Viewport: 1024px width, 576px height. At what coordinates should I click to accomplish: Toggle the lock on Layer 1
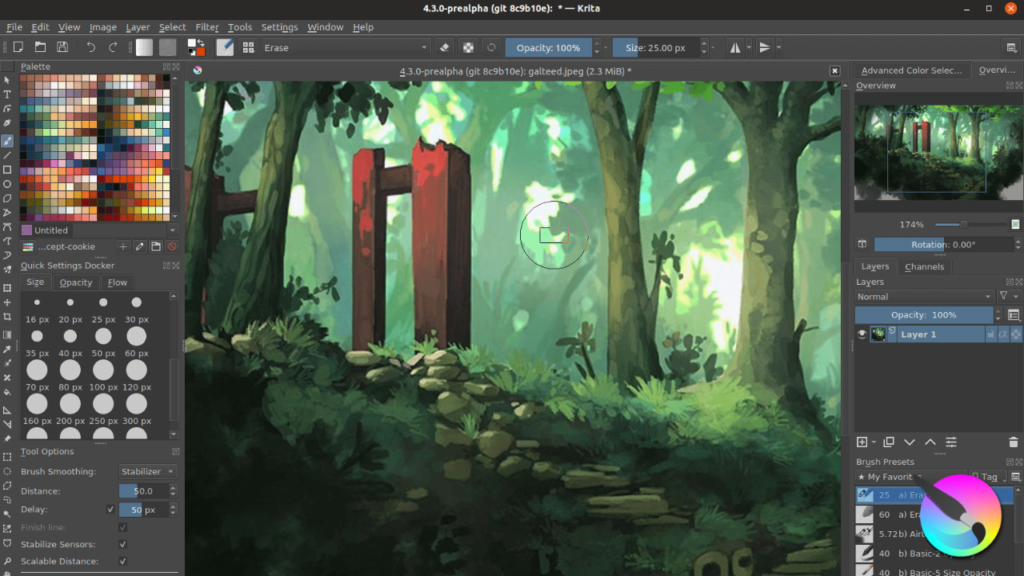pos(991,334)
